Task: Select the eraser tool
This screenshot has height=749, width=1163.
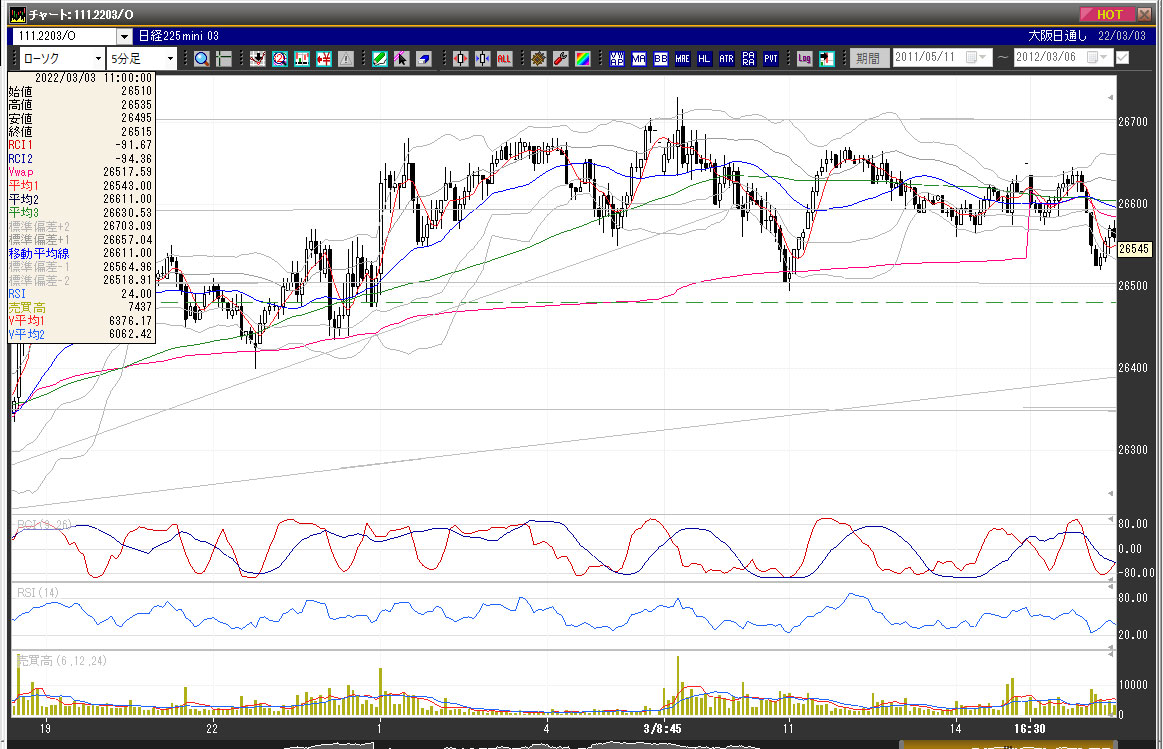Action: coord(424,59)
